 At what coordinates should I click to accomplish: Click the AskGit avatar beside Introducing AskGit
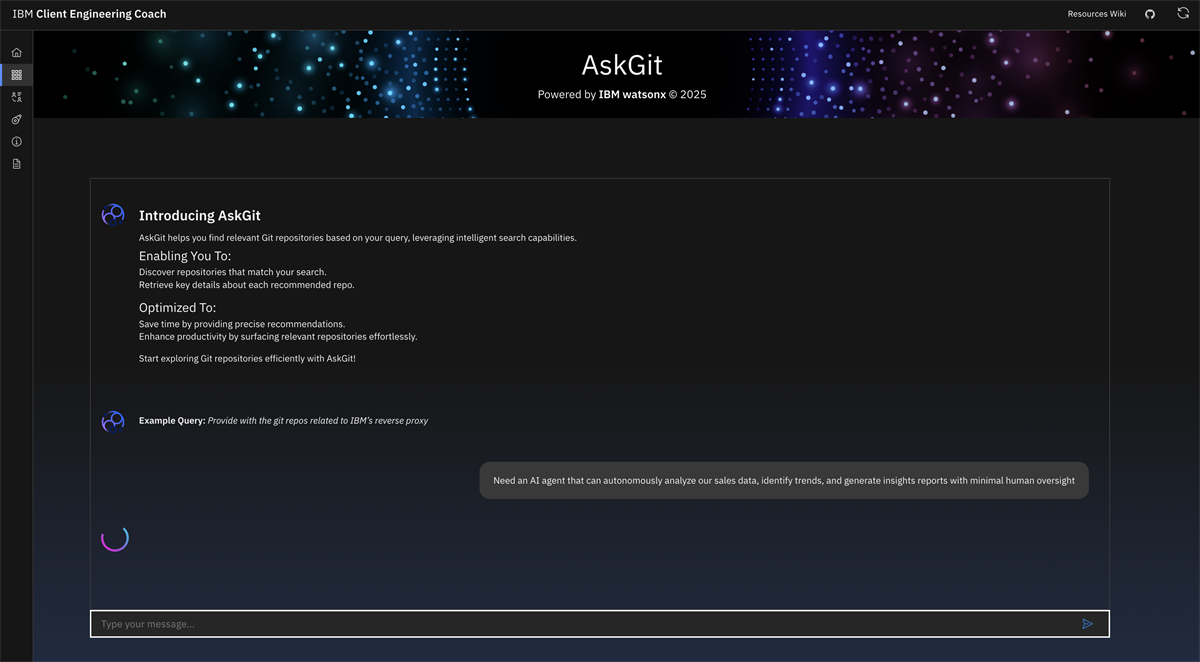pyautogui.click(x=113, y=215)
